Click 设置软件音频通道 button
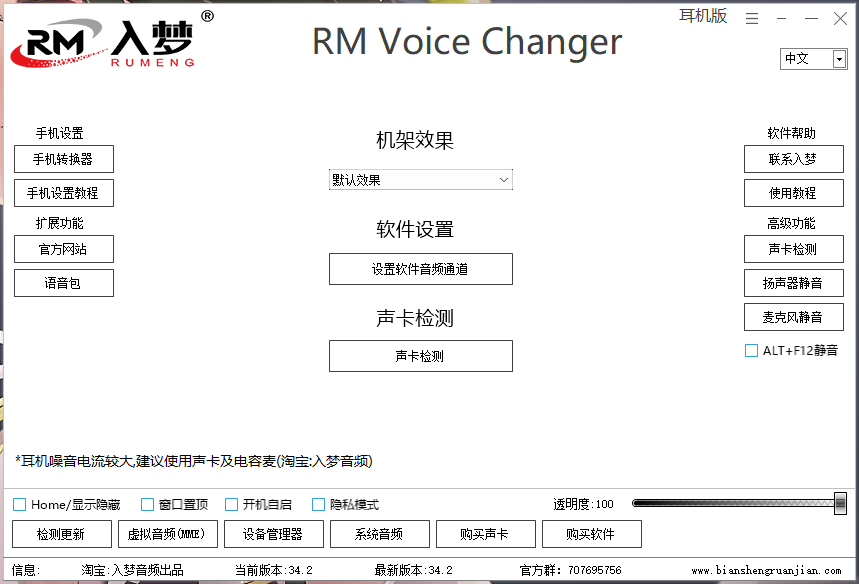The width and height of the screenshot is (859, 584). (x=421, y=269)
